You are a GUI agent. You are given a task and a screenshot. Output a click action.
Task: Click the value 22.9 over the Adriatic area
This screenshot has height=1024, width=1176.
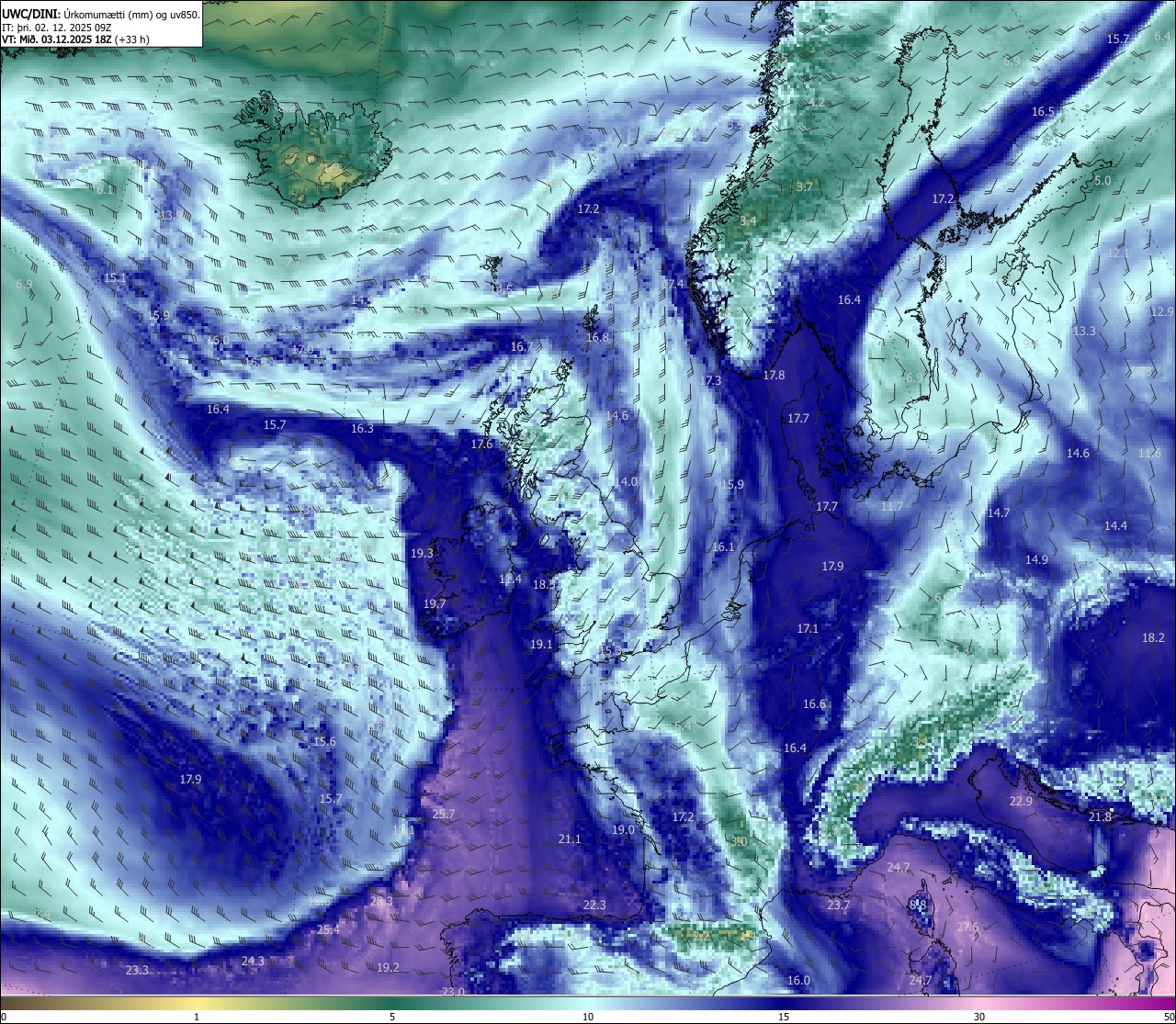click(1021, 801)
